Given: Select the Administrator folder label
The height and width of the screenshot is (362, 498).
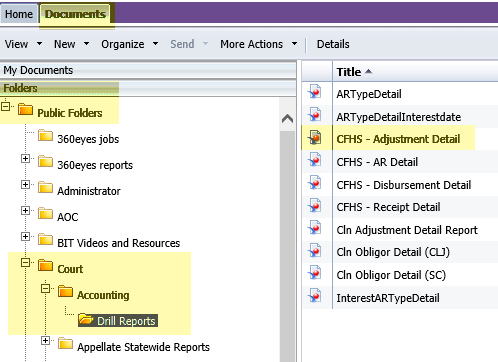Looking at the screenshot, I should point(89,191).
